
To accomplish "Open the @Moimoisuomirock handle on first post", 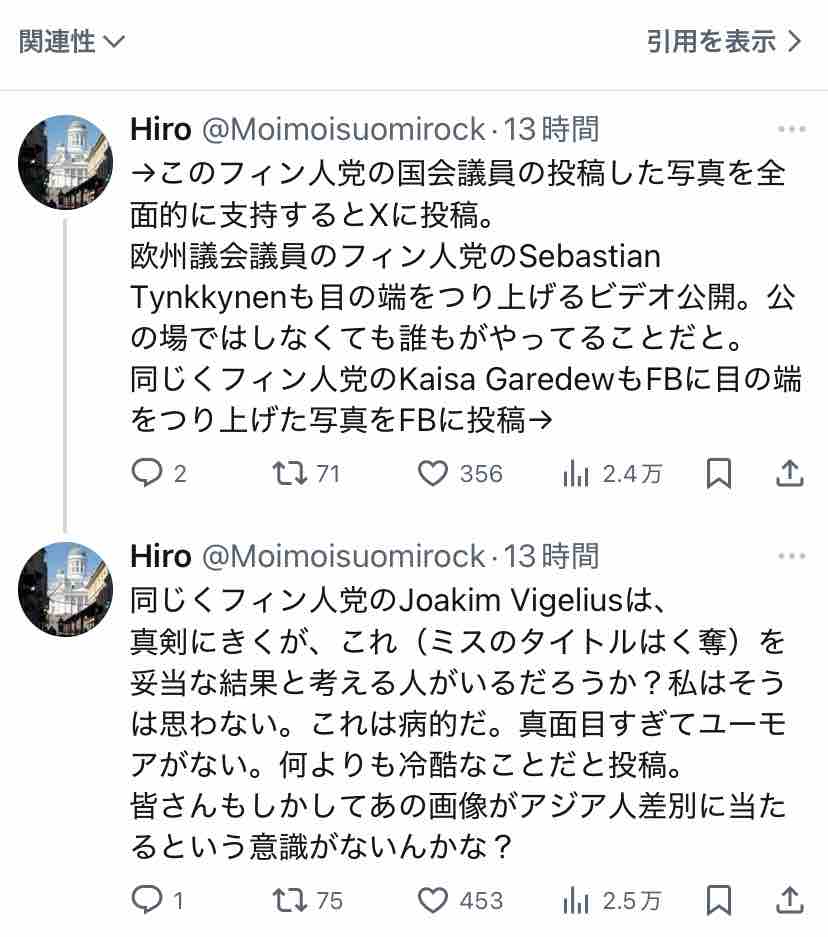I will [344, 130].
